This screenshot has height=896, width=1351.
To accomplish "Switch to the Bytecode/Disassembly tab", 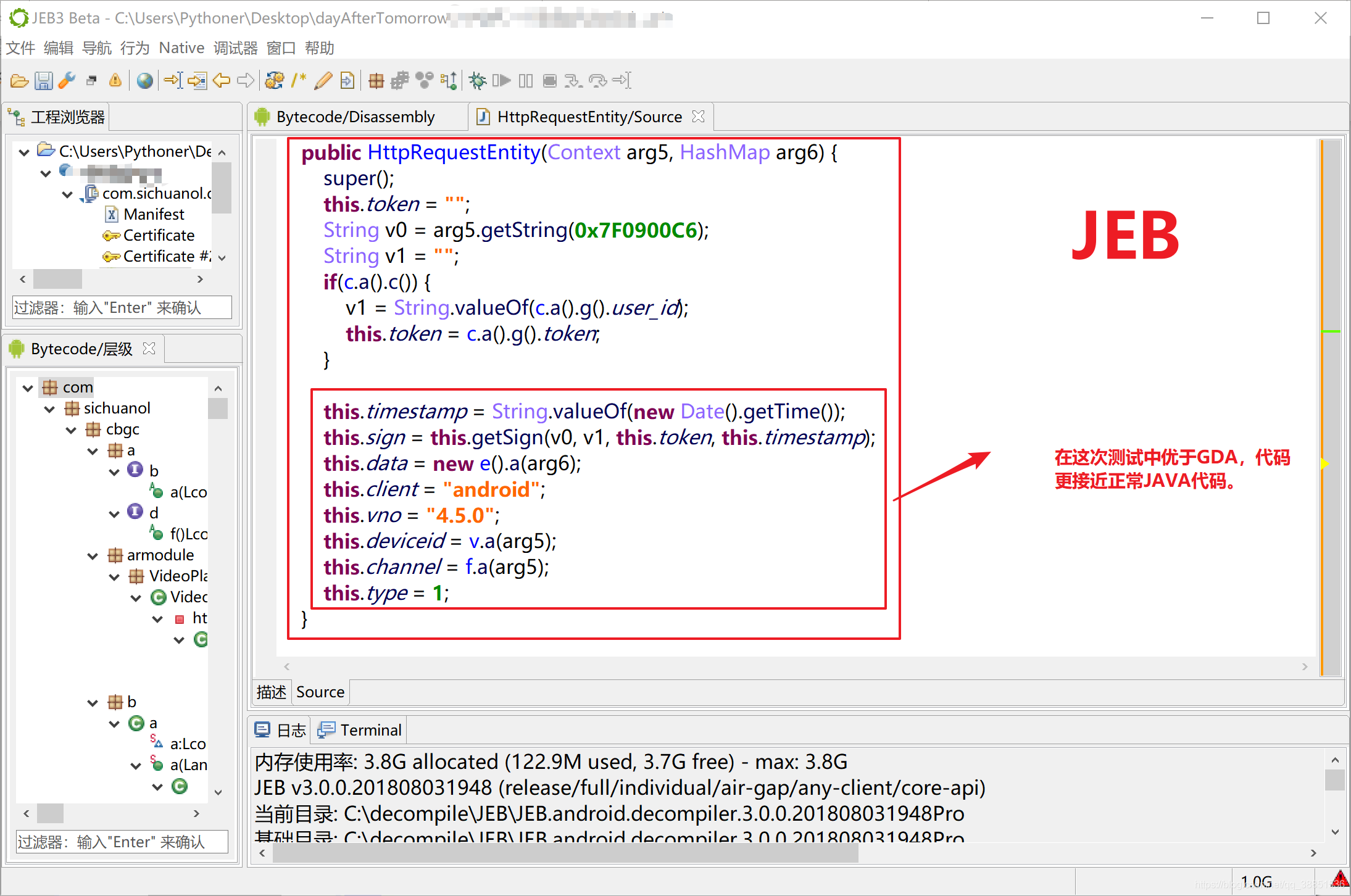I will click(355, 117).
